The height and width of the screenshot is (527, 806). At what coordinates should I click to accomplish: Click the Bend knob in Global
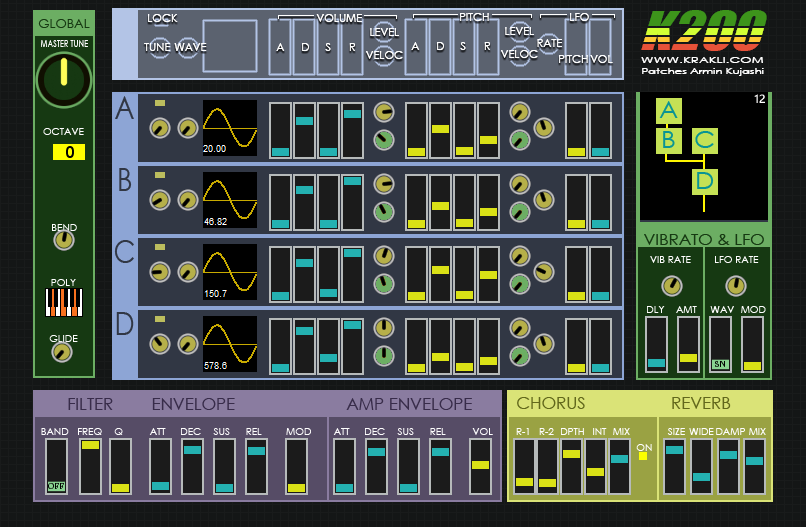(63, 240)
